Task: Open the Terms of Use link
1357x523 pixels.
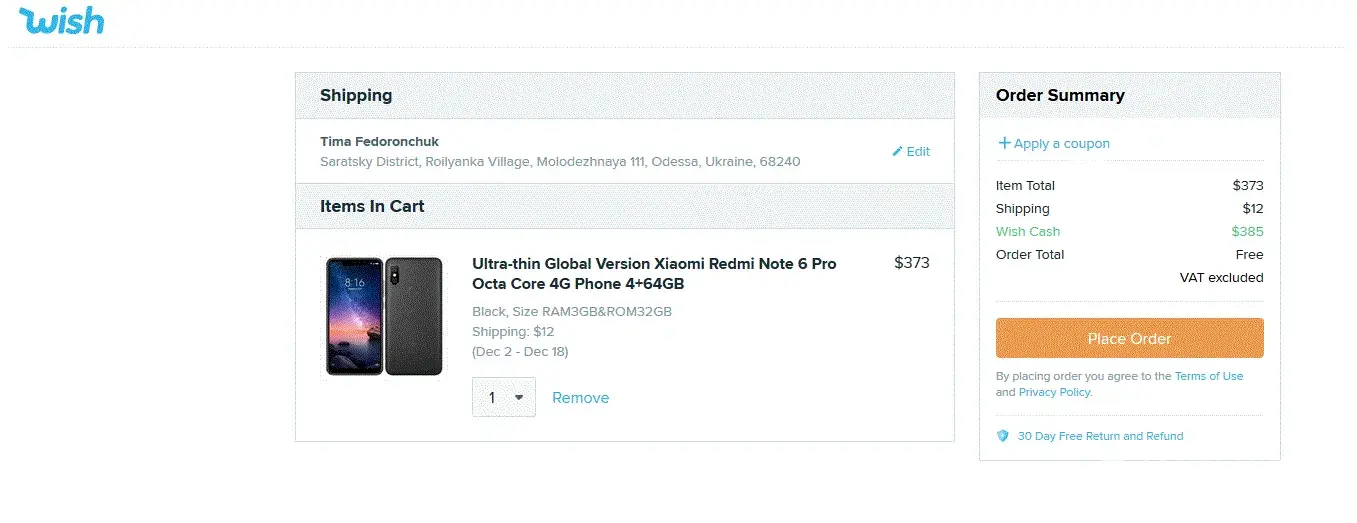Action: point(1208,376)
